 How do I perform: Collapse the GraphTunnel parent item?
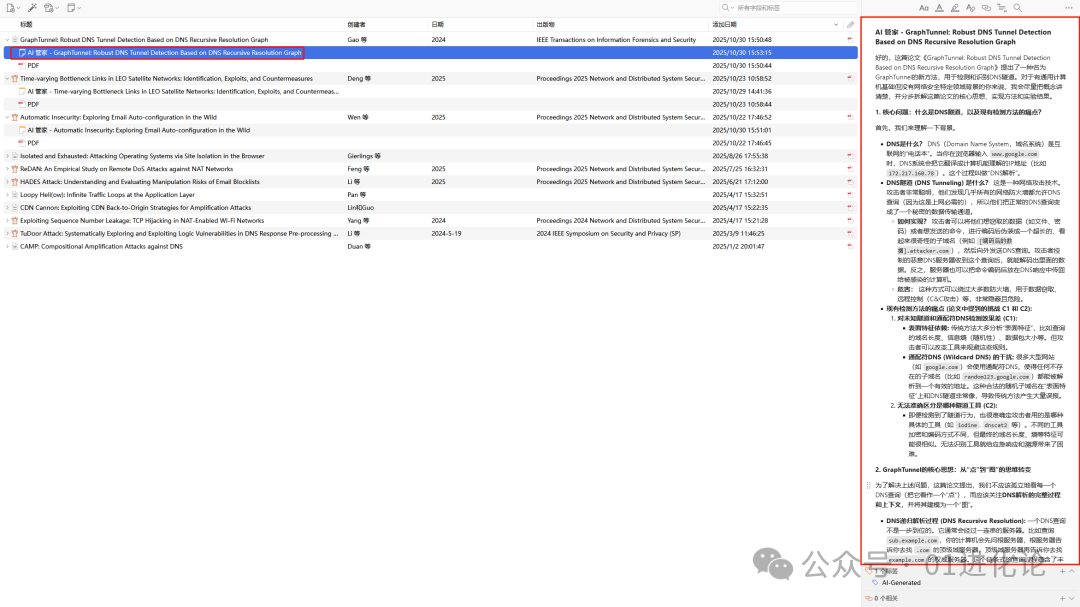(8, 40)
